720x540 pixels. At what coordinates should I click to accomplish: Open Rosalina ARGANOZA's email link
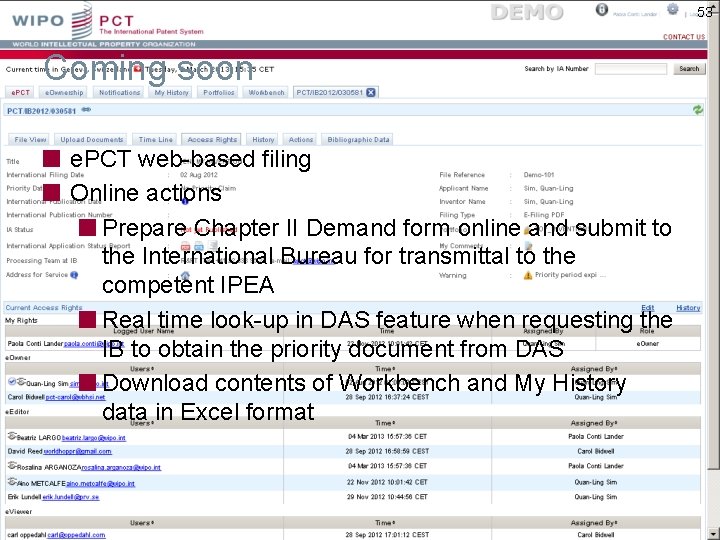121,468
